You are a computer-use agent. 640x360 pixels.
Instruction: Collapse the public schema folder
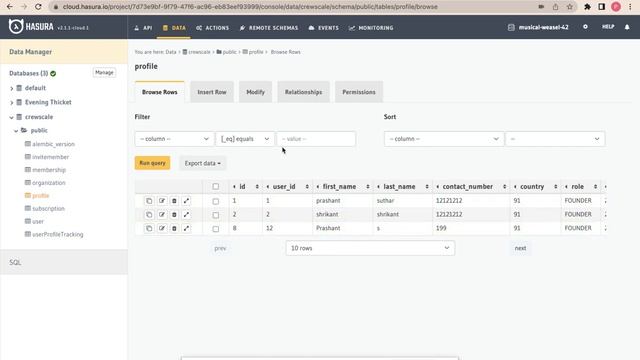[16, 131]
